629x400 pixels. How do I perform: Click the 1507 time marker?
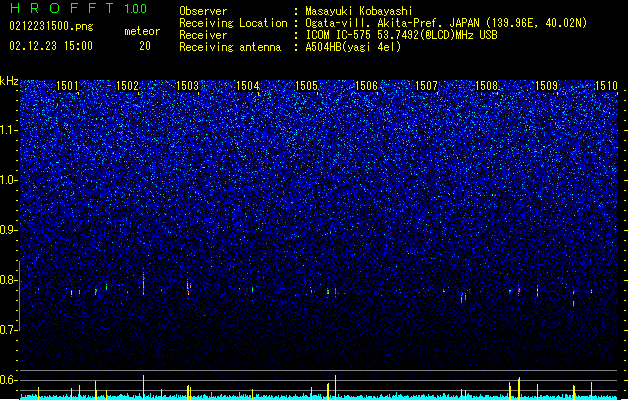[426, 86]
